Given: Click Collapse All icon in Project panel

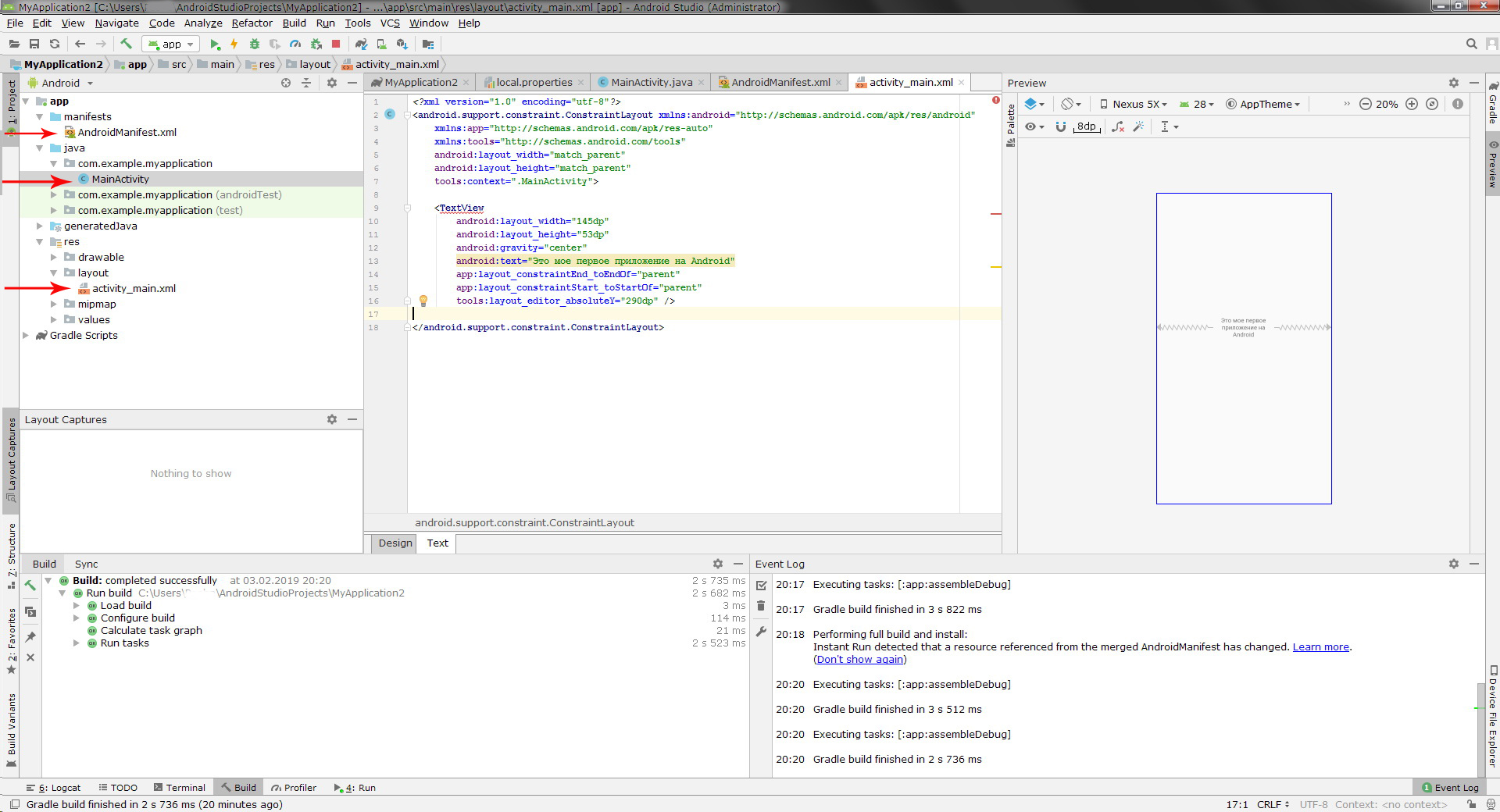Looking at the screenshot, I should tap(306, 83).
